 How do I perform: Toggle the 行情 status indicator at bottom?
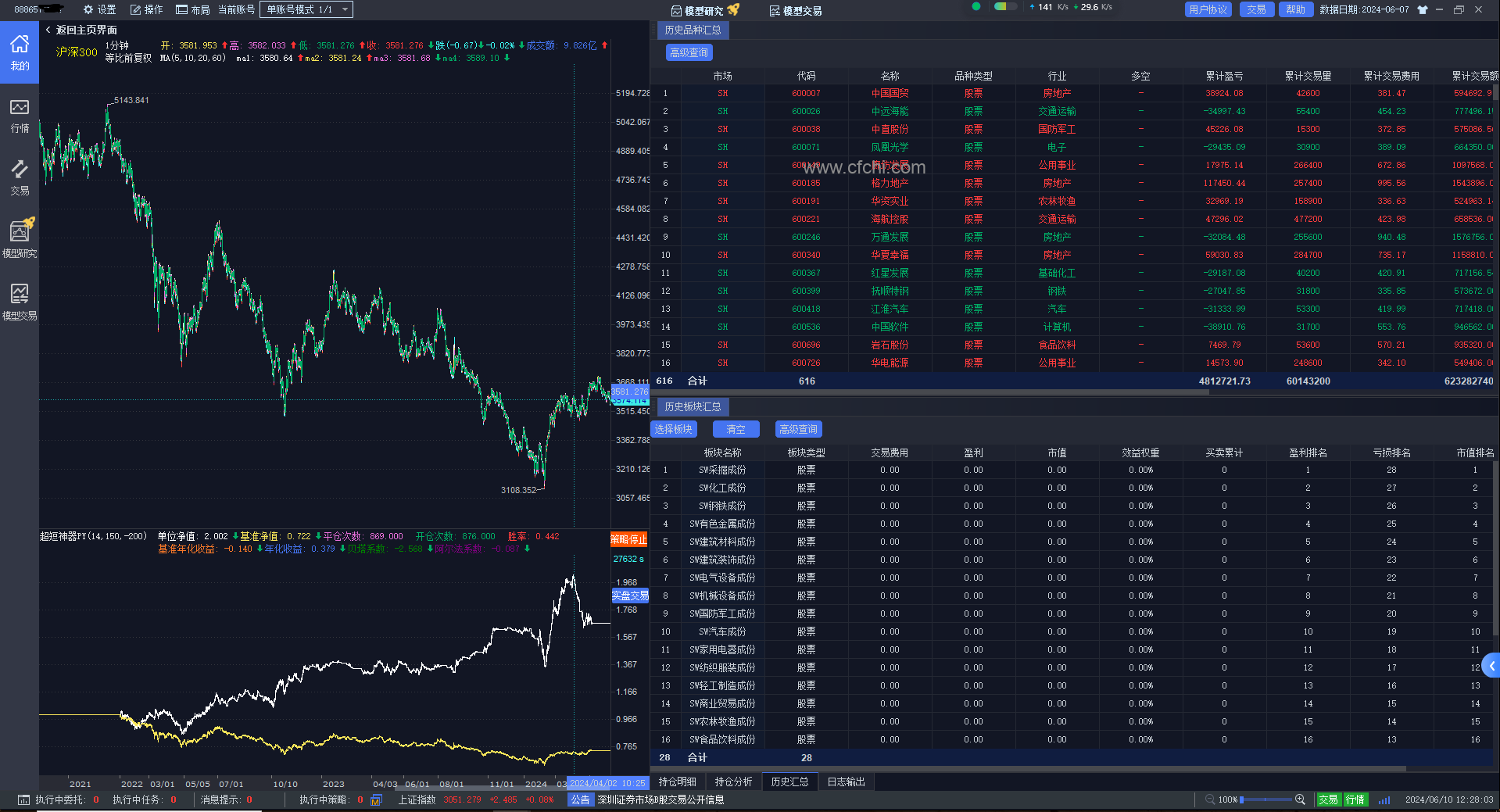coord(1355,799)
